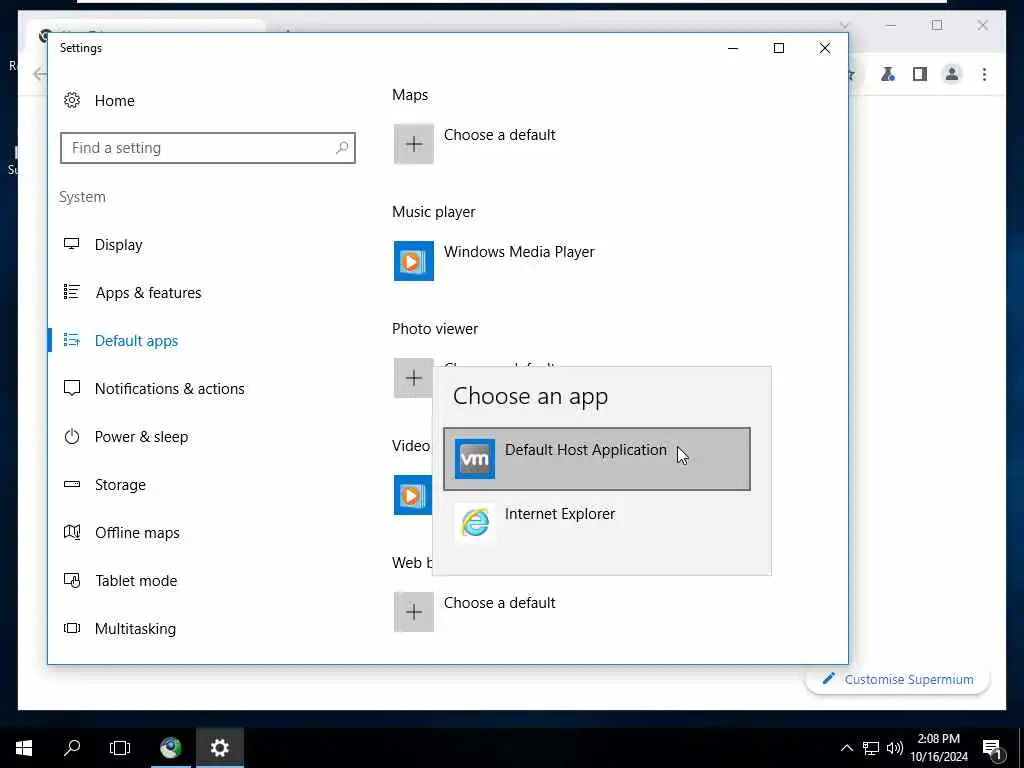Maximize the Settings window
This screenshot has width=1024, height=768.
point(778,48)
